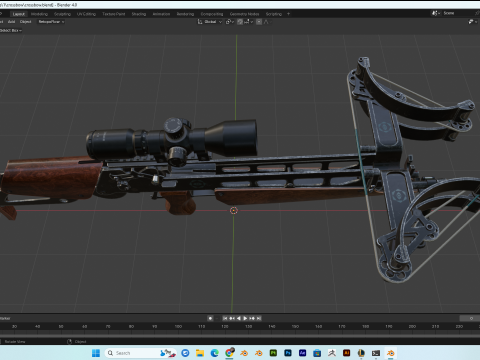
Task: Open the RetopoFlow dropdown menu
Action: (51, 22)
